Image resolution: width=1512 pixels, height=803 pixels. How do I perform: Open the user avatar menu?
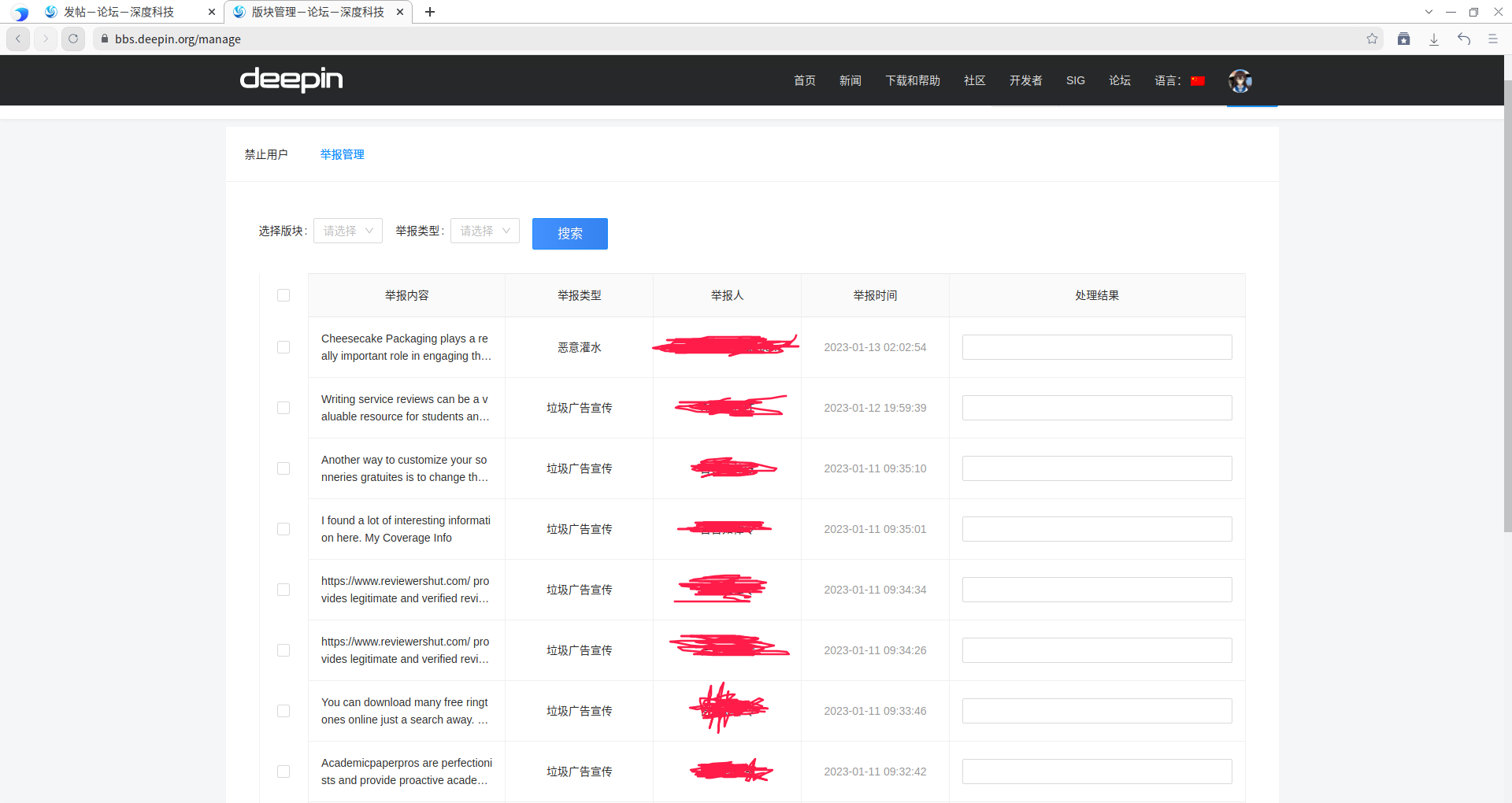click(x=1240, y=80)
